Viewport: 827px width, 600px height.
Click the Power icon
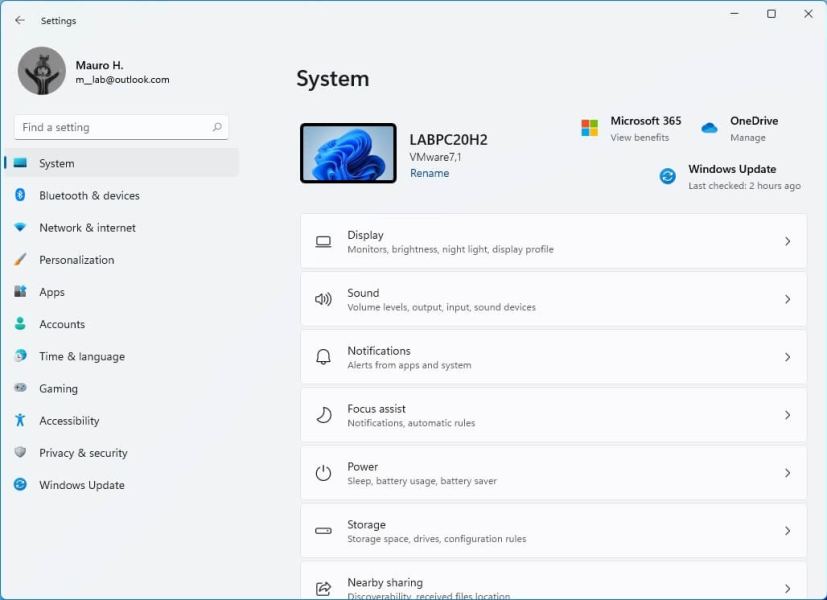(x=321, y=472)
